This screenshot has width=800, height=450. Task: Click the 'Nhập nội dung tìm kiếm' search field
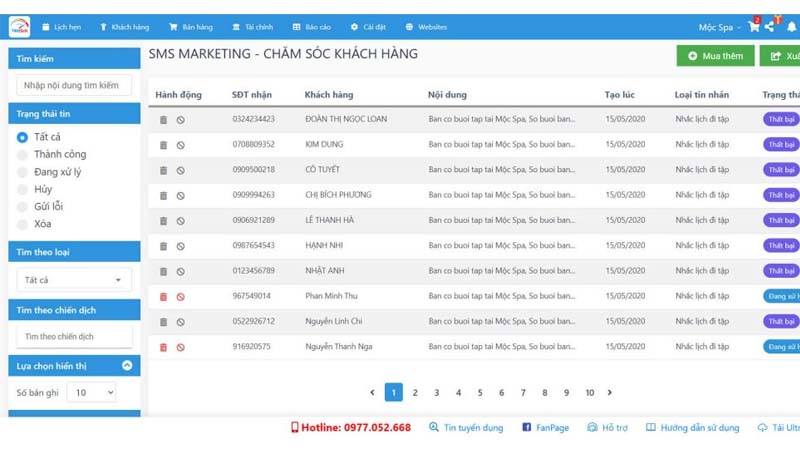[74, 86]
